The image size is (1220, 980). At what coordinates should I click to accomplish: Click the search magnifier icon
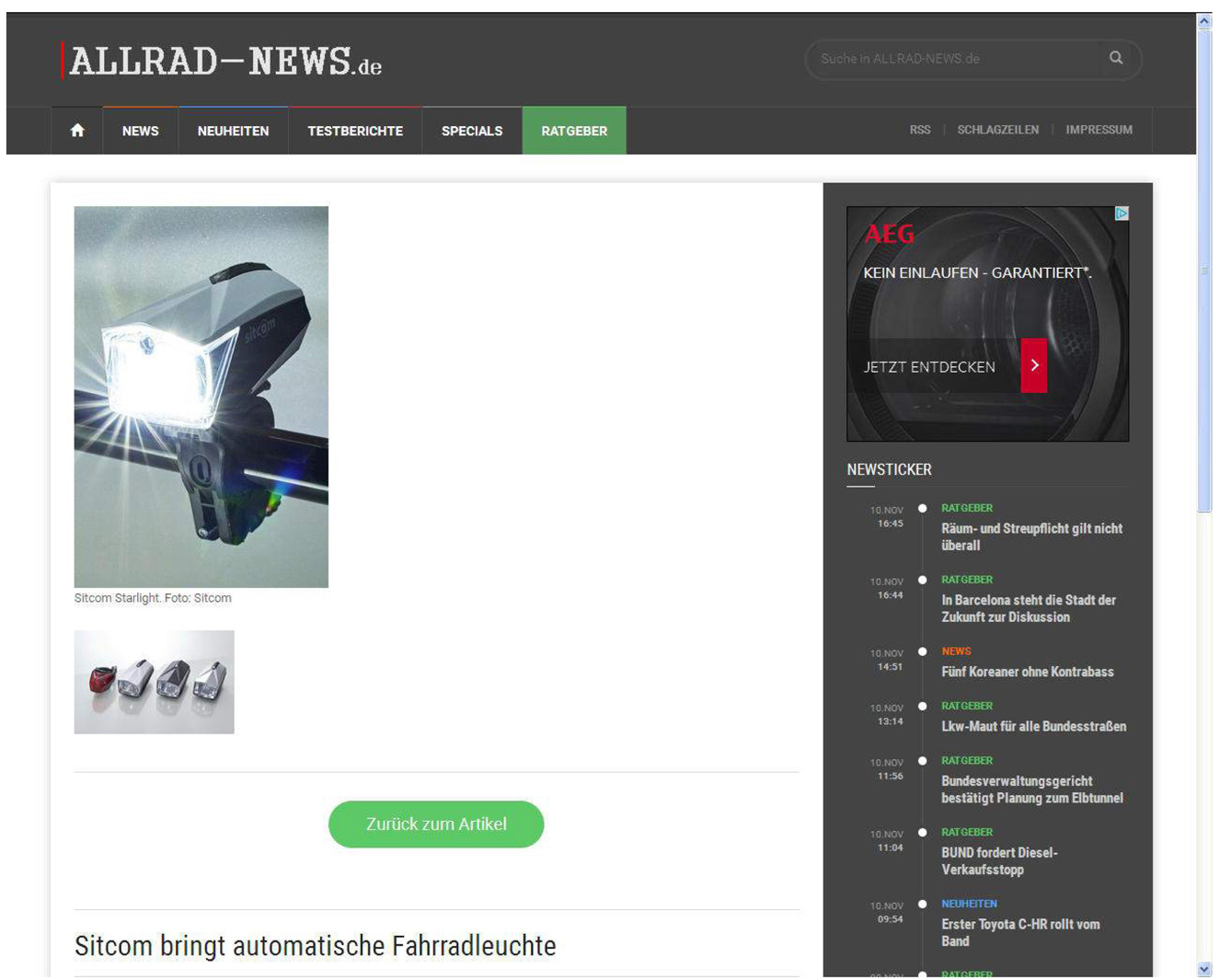click(1116, 58)
